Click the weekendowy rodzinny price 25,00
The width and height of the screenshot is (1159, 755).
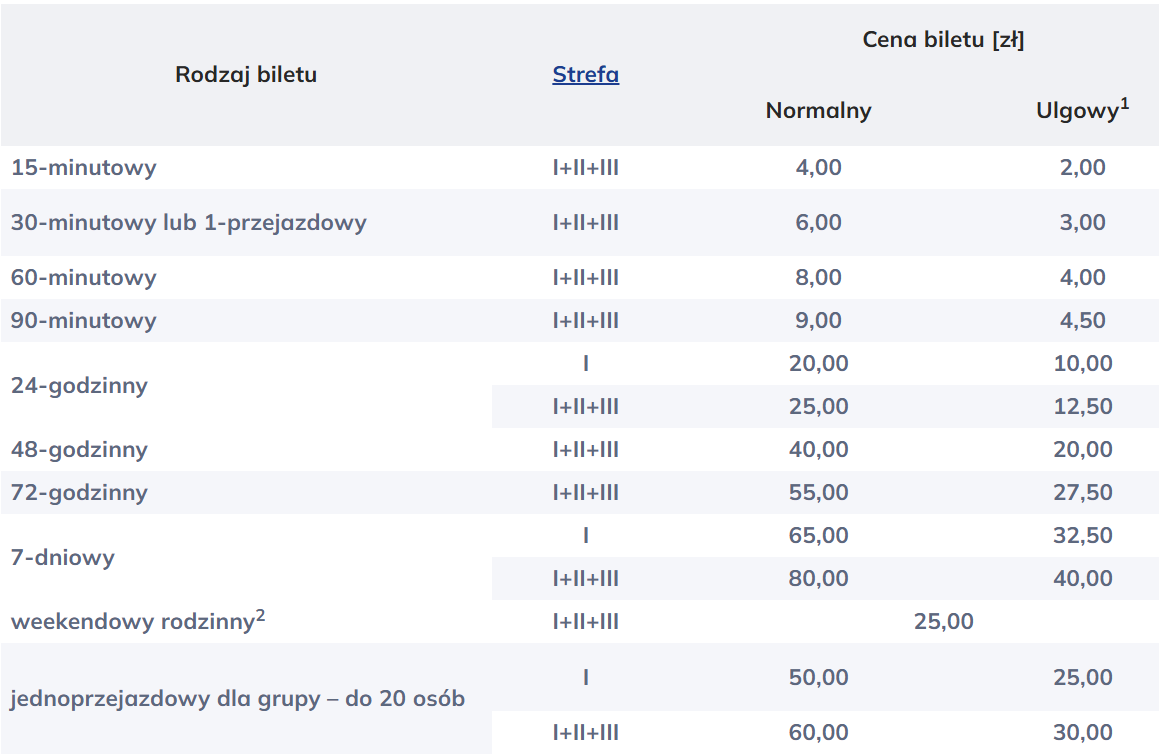(943, 622)
